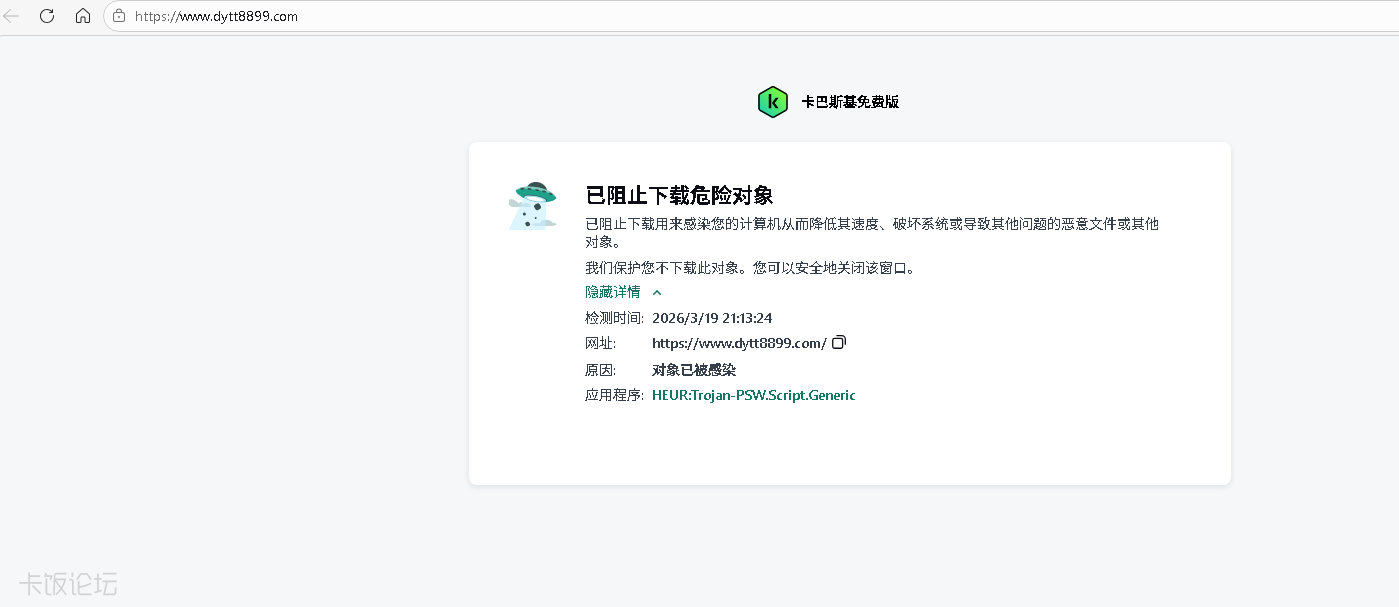1399x607 pixels.
Task: Copy the blocked URL with the copy icon
Action: click(x=839, y=343)
